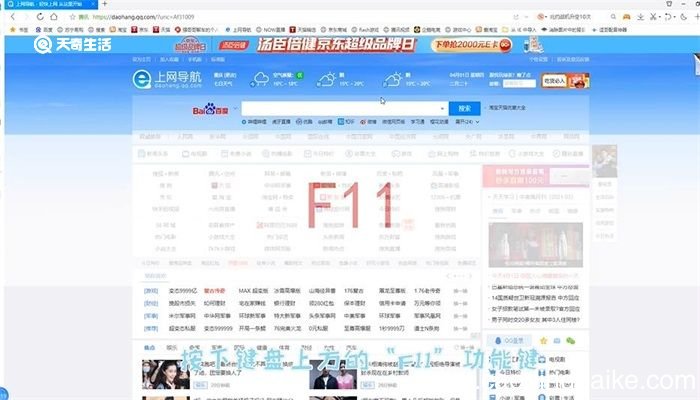Click the green WeChat icon

pyautogui.click(x=571, y=341)
